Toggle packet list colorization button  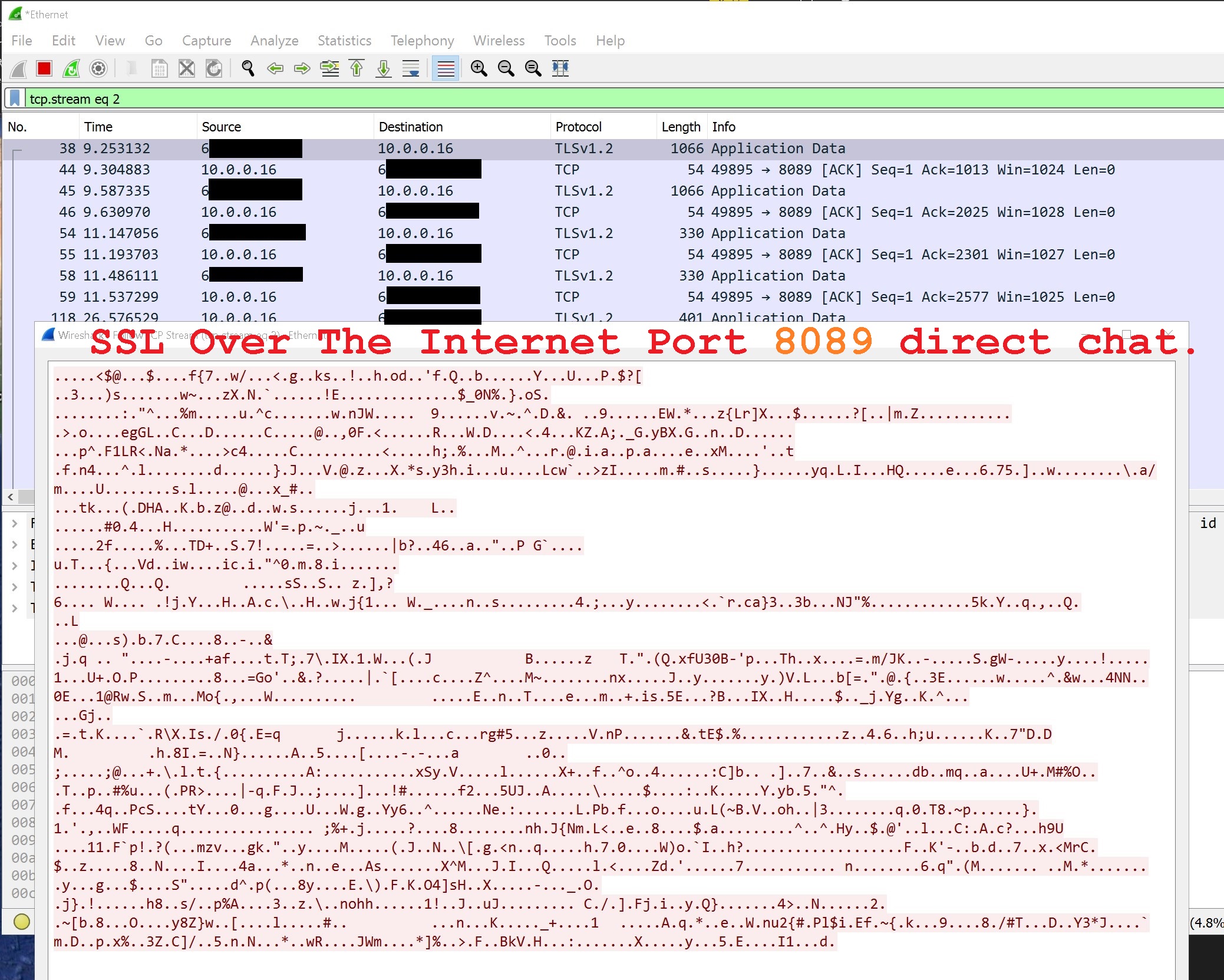[446, 69]
